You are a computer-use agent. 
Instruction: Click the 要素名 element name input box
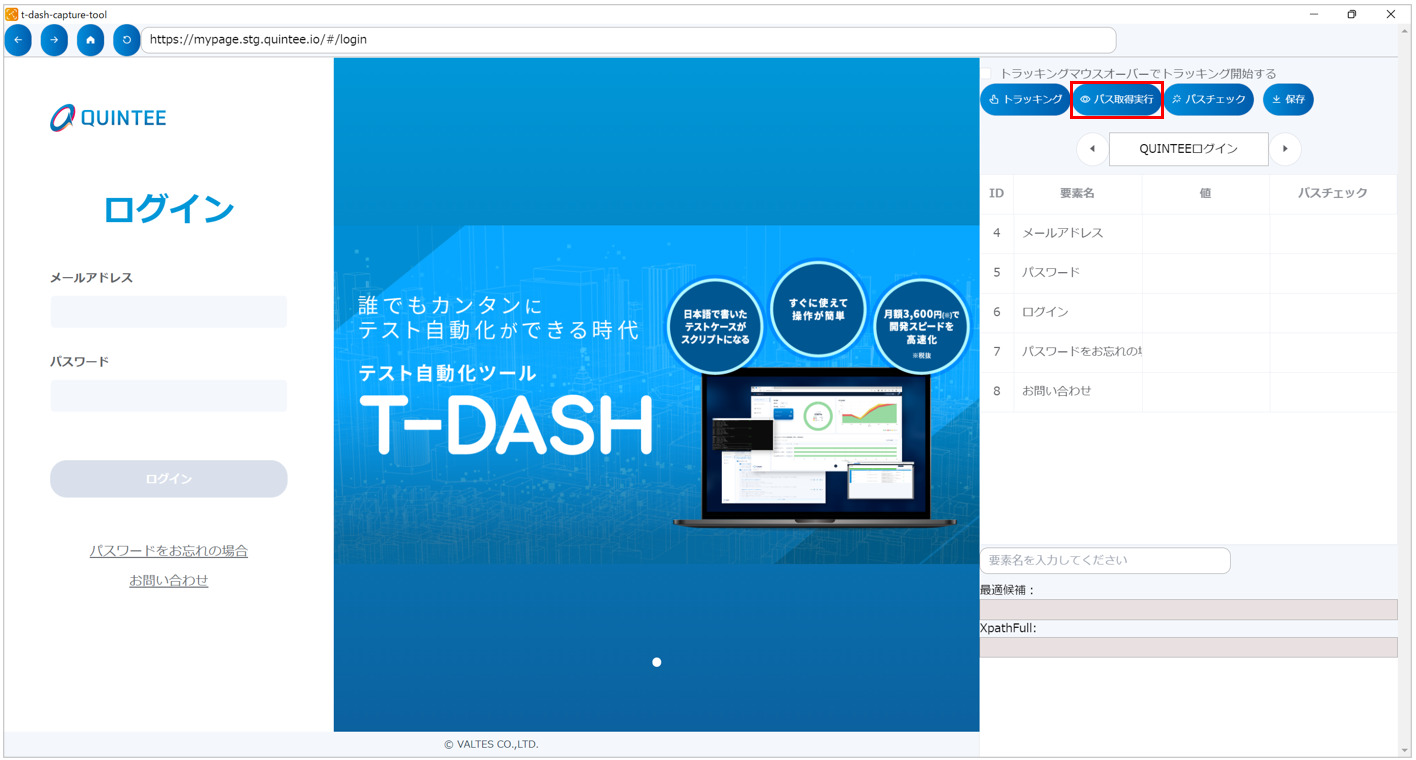pyautogui.click(x=1105, y=560)
